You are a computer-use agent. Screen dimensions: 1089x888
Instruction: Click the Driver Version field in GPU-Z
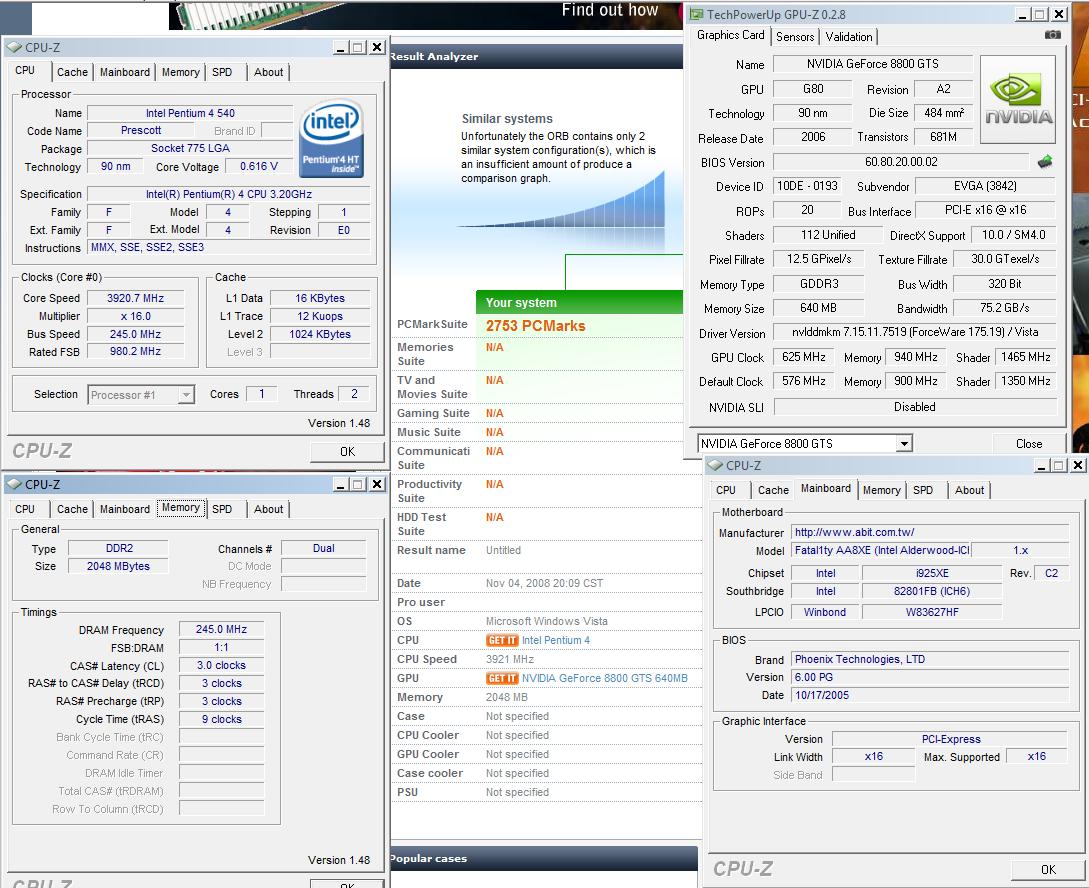click(915, 332)
